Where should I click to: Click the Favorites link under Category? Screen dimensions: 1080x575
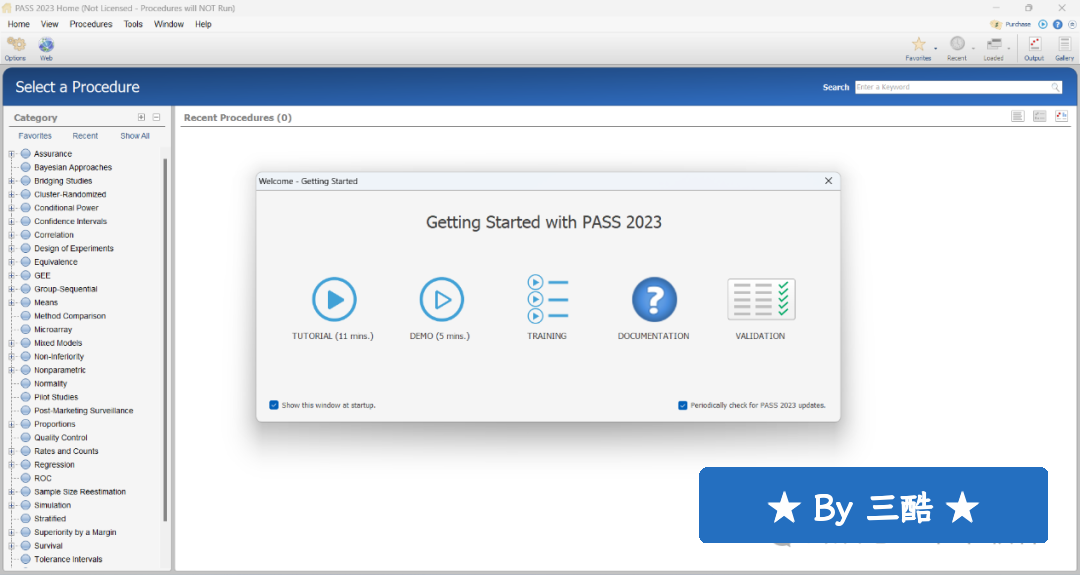tap(35, 136)
